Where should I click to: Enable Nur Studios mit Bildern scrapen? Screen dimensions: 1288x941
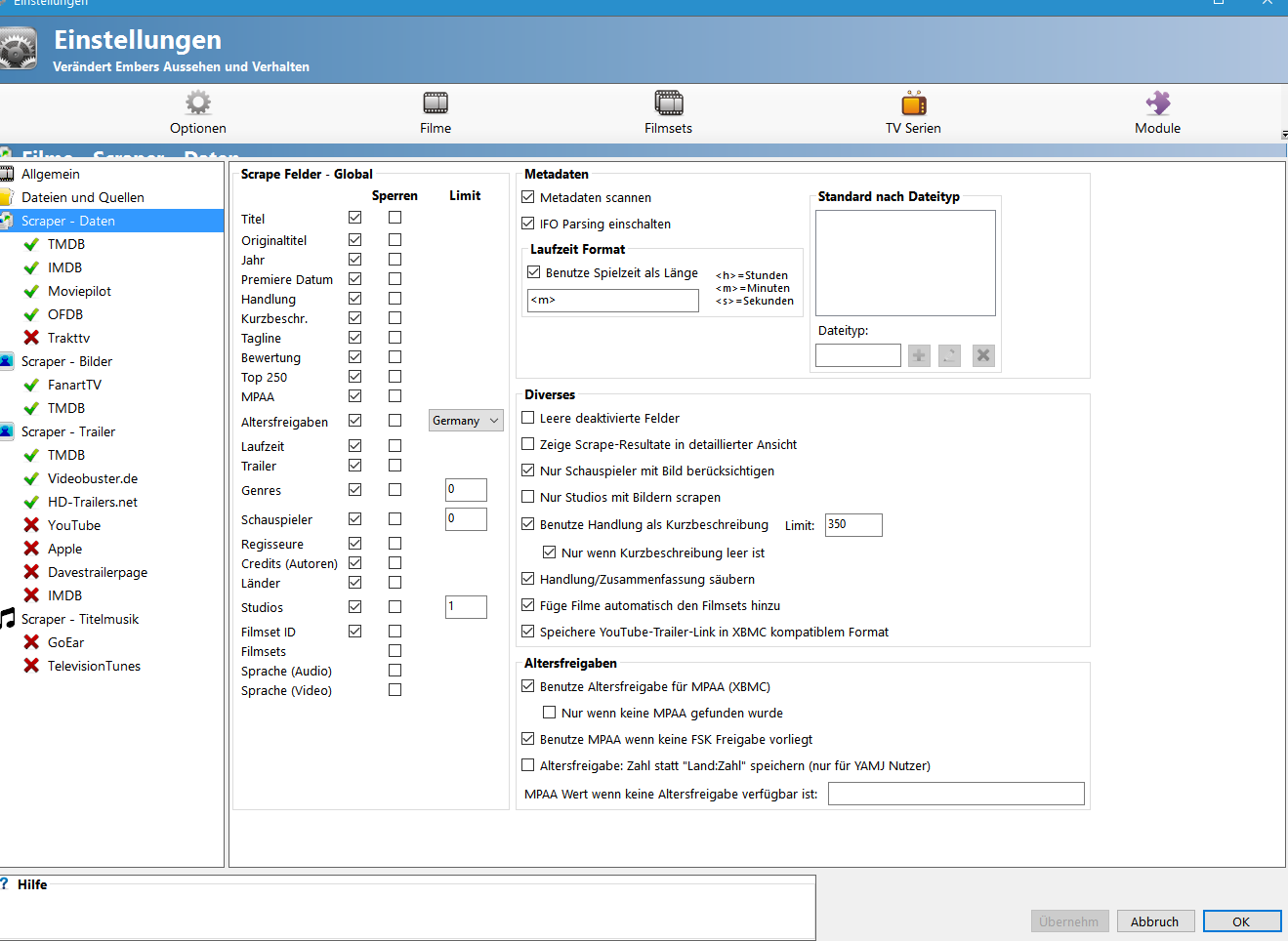click(528, 497)
